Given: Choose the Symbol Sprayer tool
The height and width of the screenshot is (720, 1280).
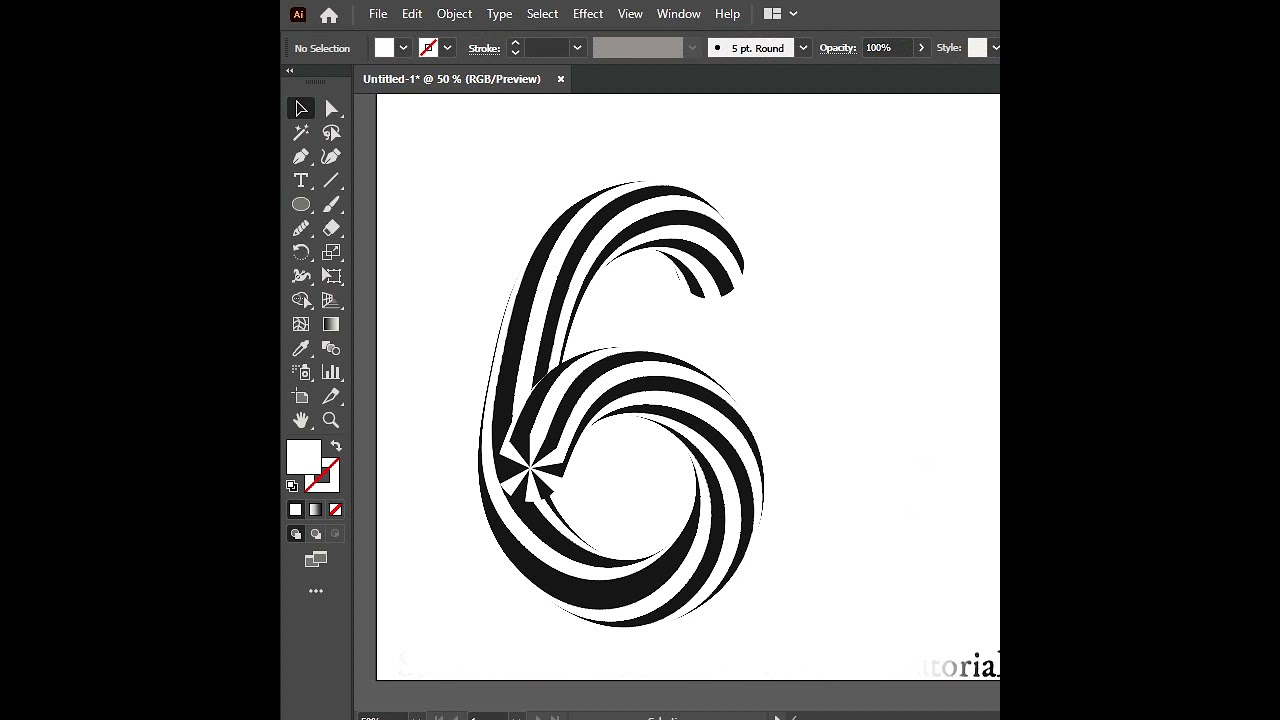Looking at the screenshot, I should [301, 372].
